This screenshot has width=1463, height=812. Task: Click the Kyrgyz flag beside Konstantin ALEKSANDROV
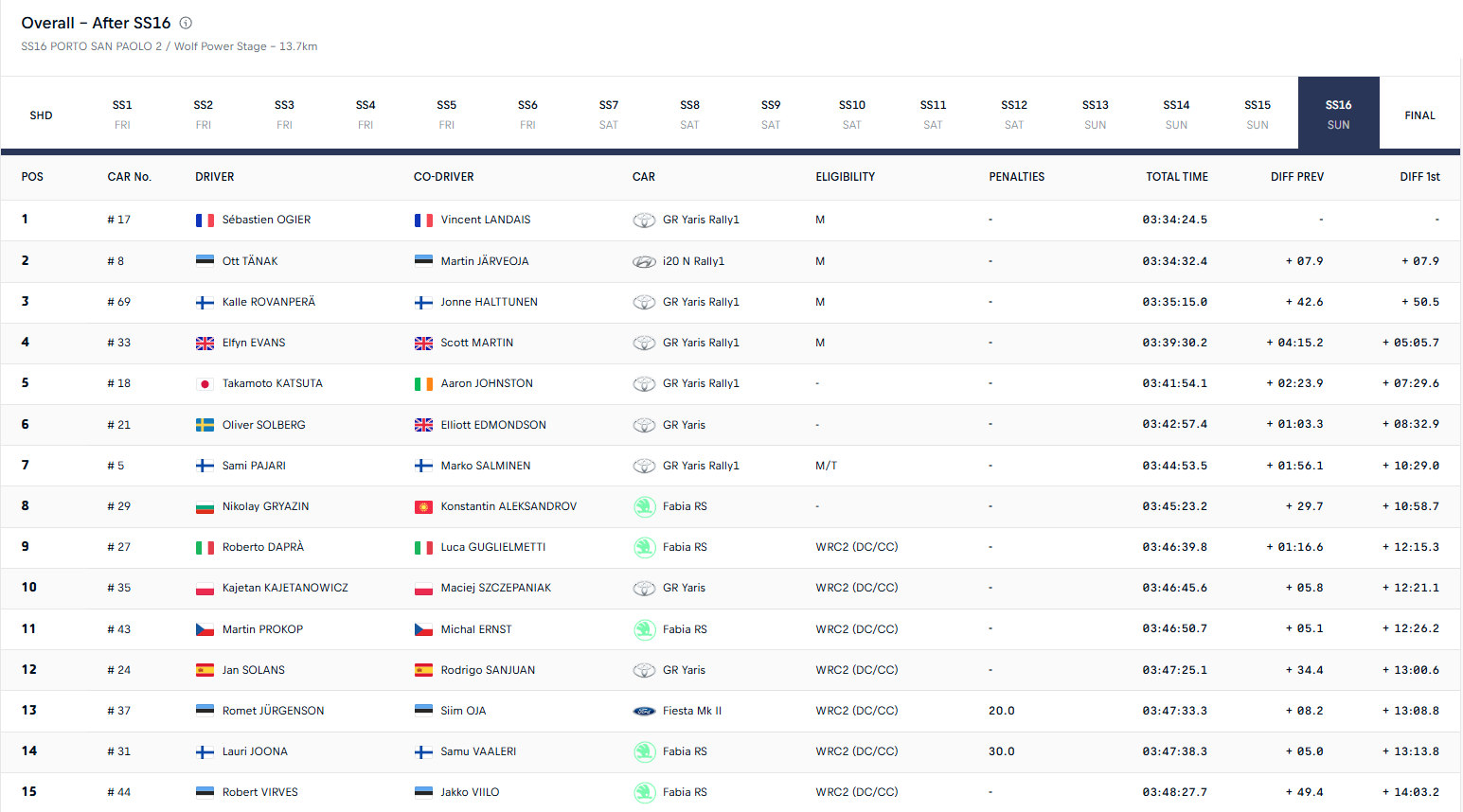coord(423,507)
